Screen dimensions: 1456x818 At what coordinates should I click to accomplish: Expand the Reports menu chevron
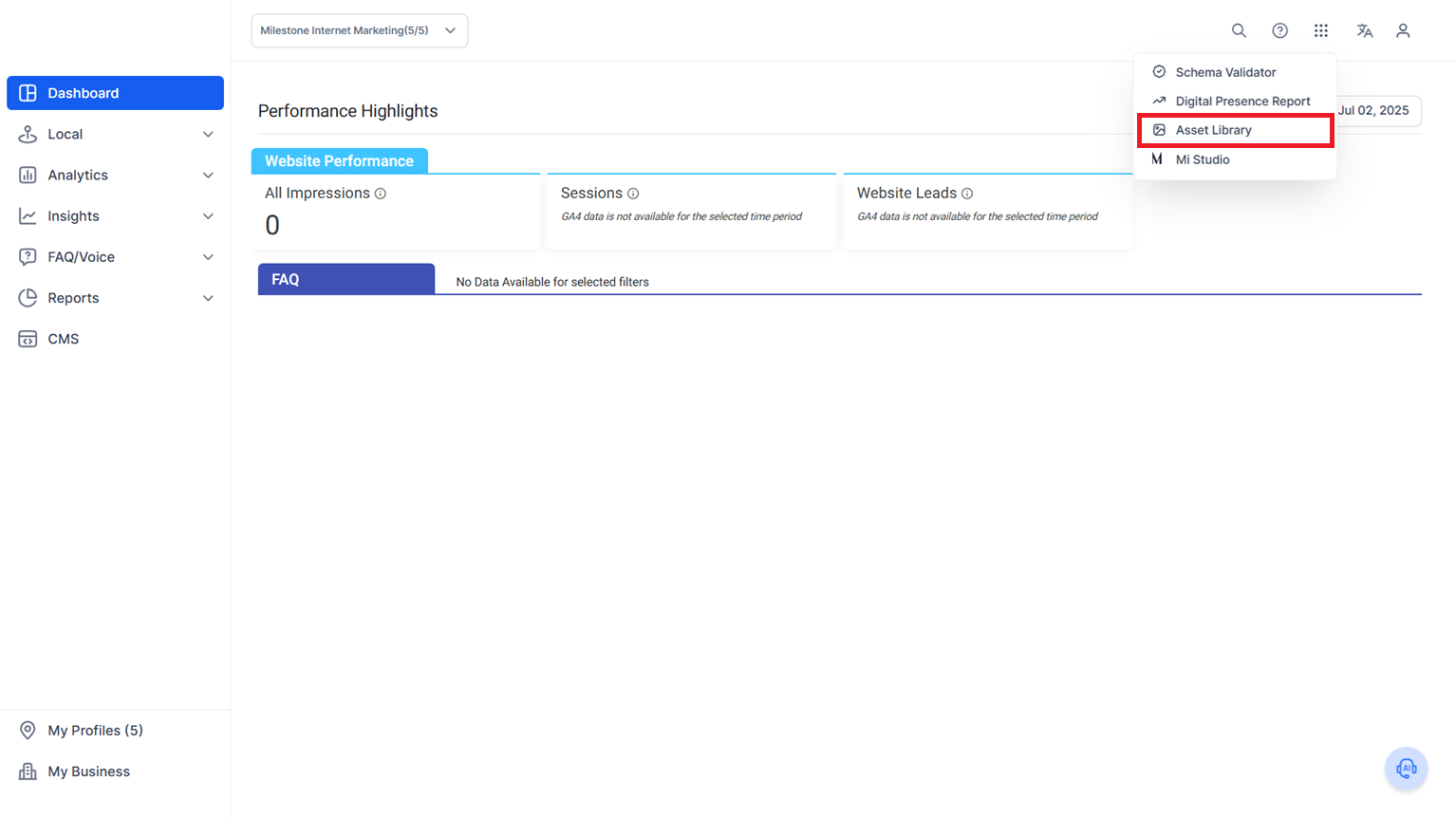click(208, 298)
